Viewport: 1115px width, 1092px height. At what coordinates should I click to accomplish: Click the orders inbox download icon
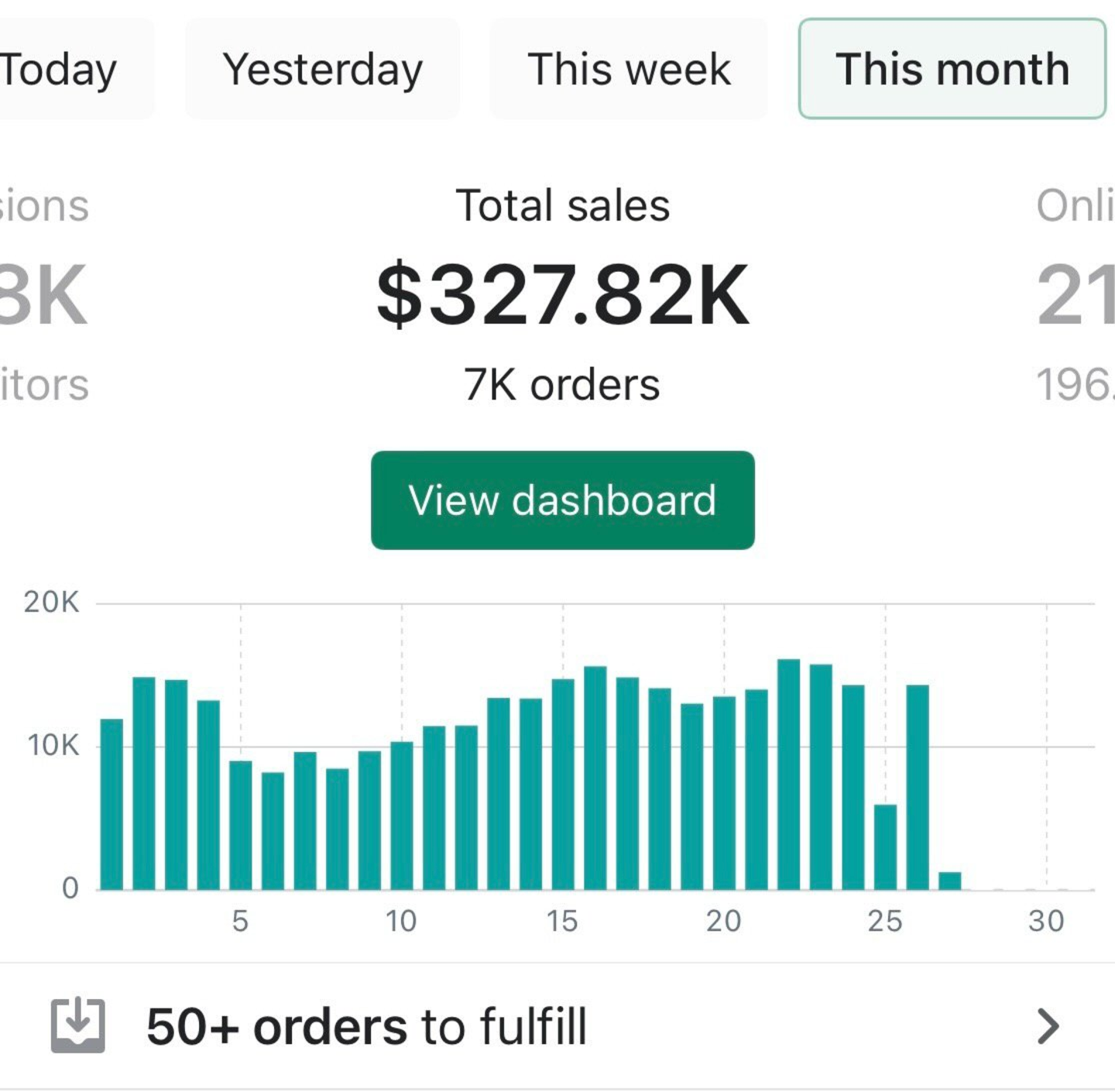click(x=77, y=1026)
